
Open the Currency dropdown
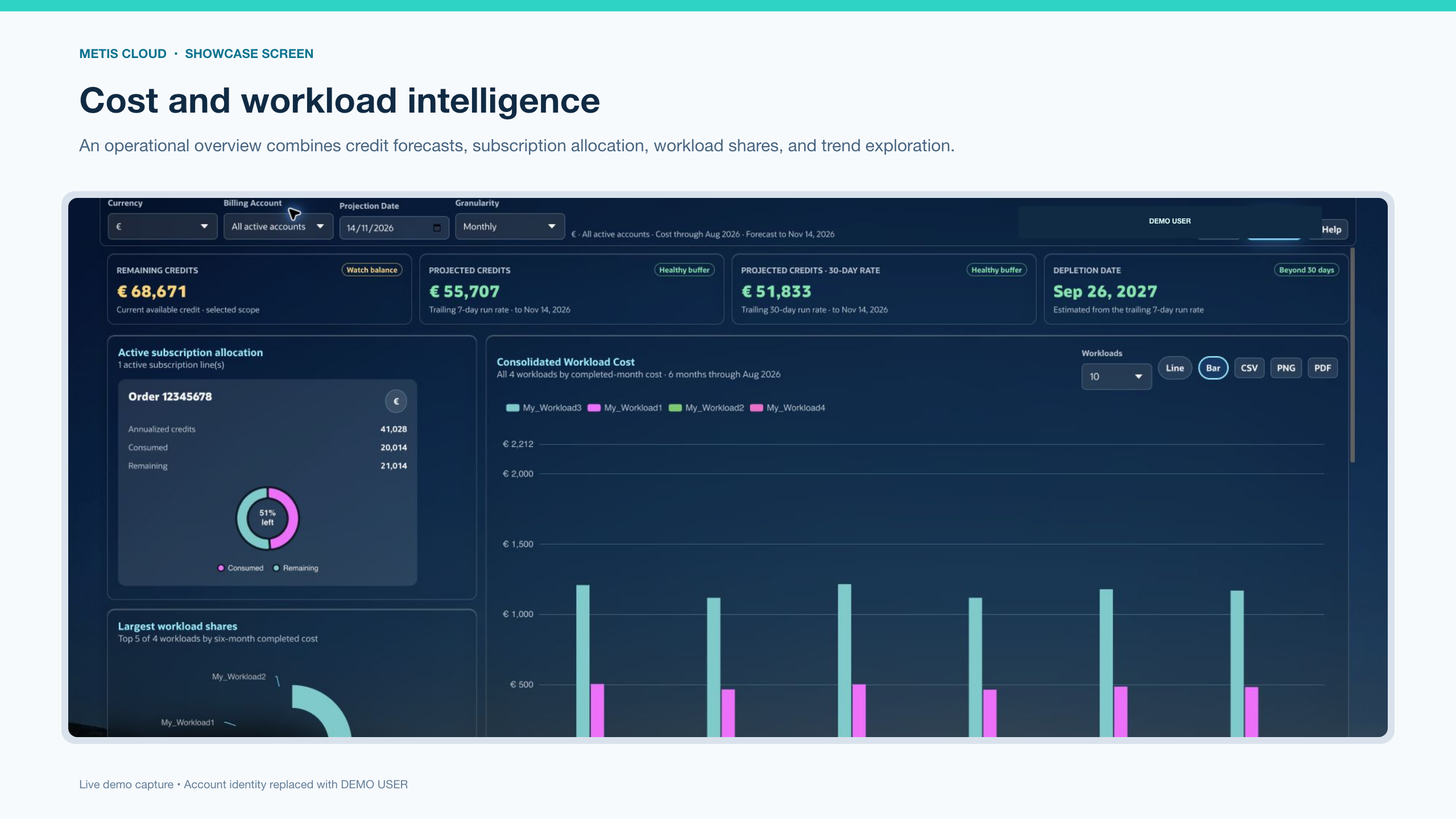click(x=162, y=226)
